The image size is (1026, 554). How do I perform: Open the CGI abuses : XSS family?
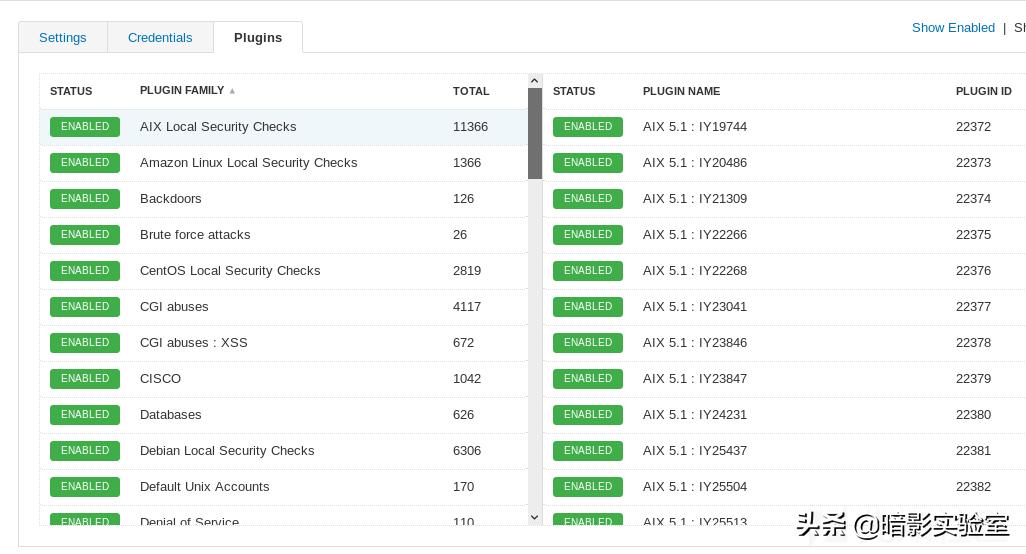click(194, 343)
